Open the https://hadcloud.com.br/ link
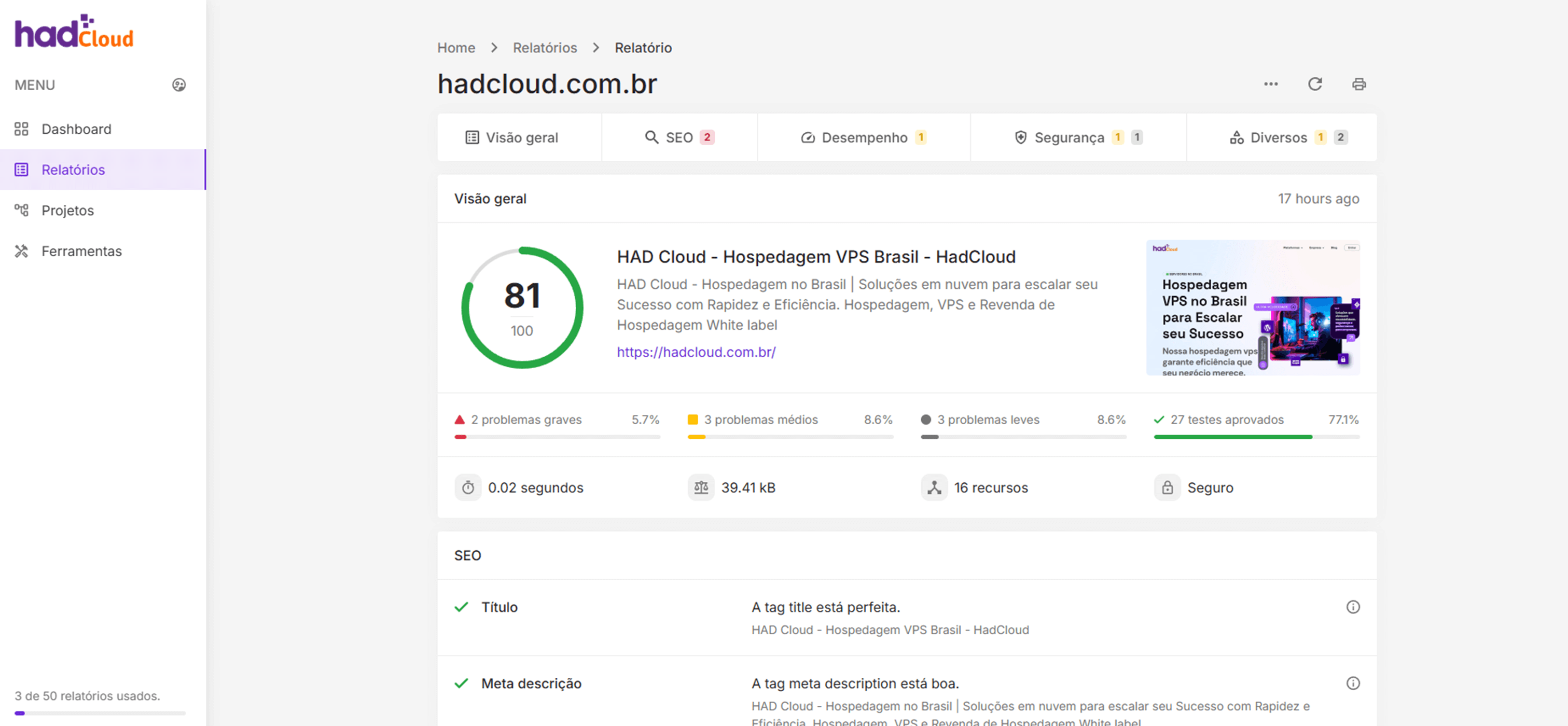The height and width of the screenshot is (726, 1568). tap(696, 352)
